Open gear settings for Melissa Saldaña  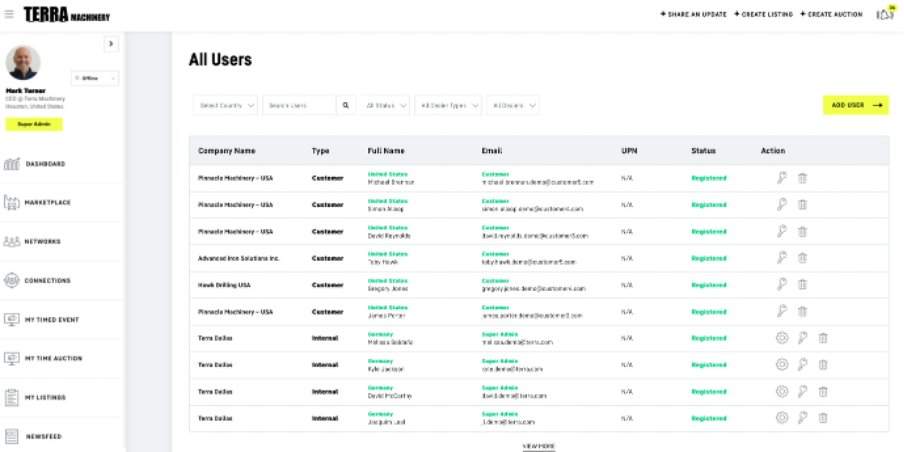782,338
